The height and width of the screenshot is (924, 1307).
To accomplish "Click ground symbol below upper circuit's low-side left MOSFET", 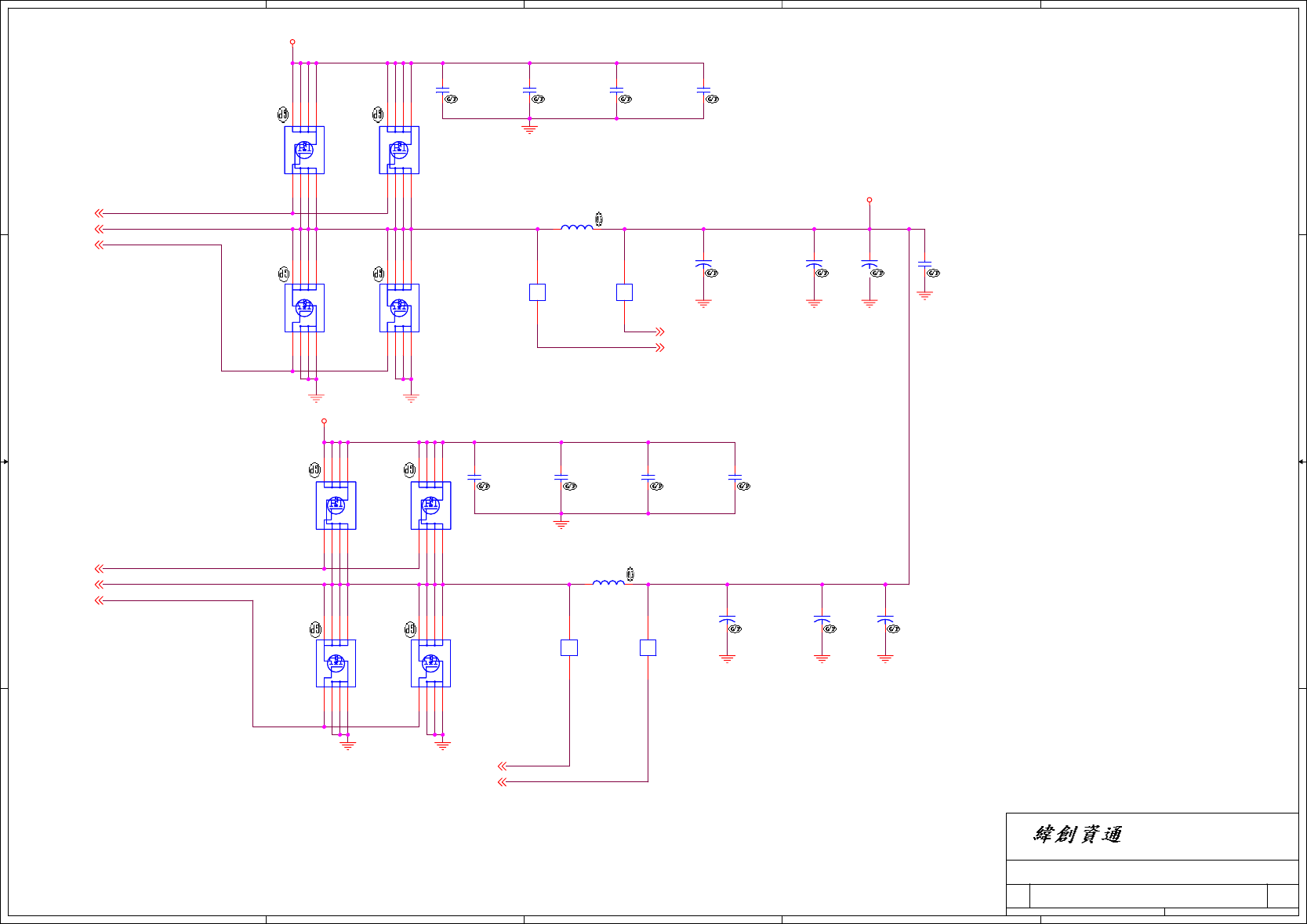I will pyautogui.click(x=316, y=397).
